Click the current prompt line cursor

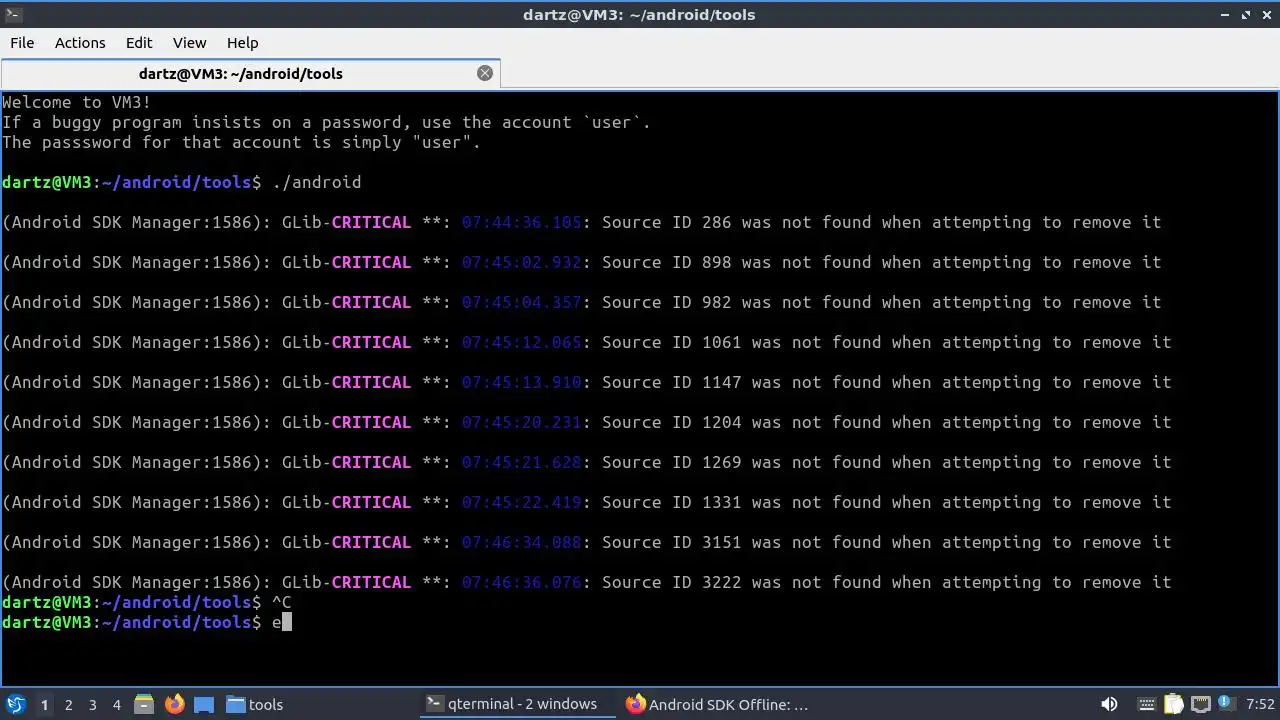(x=287, y=622)
